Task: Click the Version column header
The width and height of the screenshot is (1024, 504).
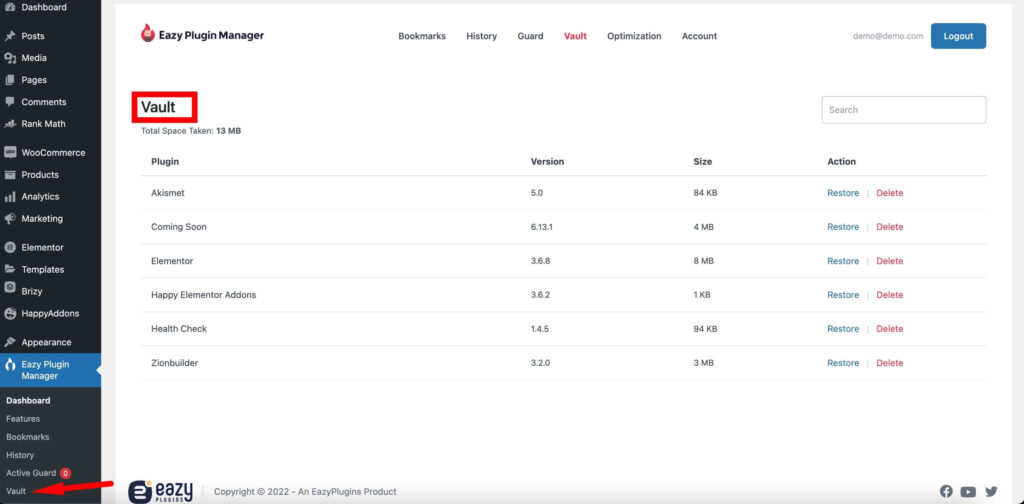Action: pyautogui.click(x=547, y=161)
